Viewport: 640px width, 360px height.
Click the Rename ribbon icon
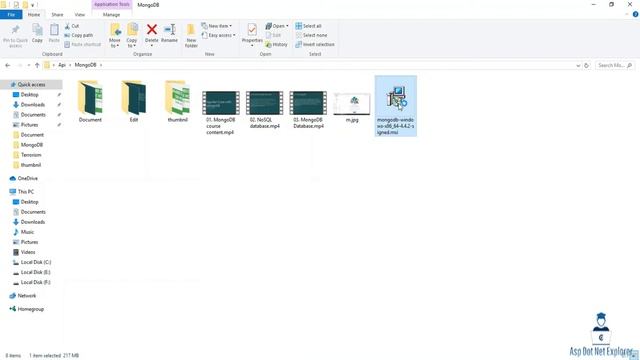pos(169,33)
